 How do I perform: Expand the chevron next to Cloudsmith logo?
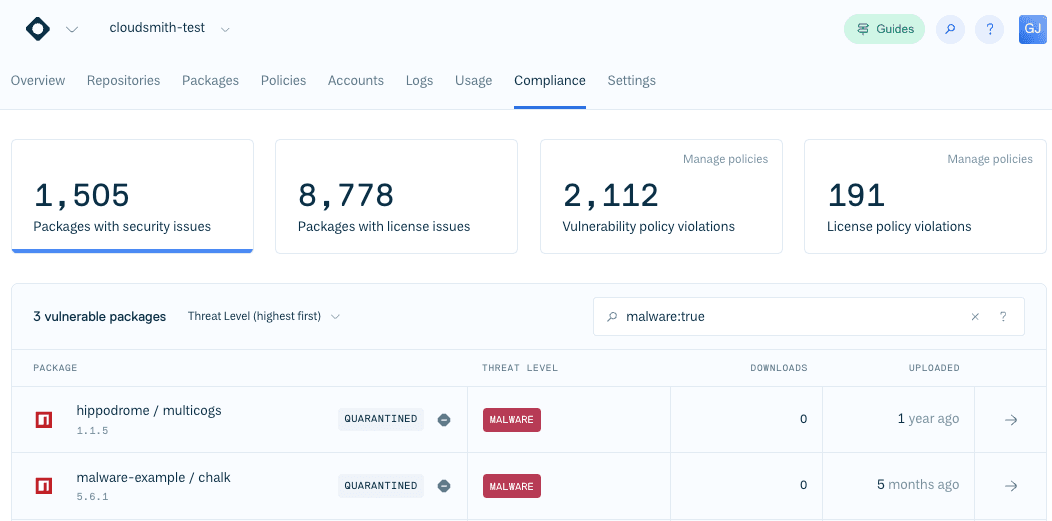tap(72, 30)
